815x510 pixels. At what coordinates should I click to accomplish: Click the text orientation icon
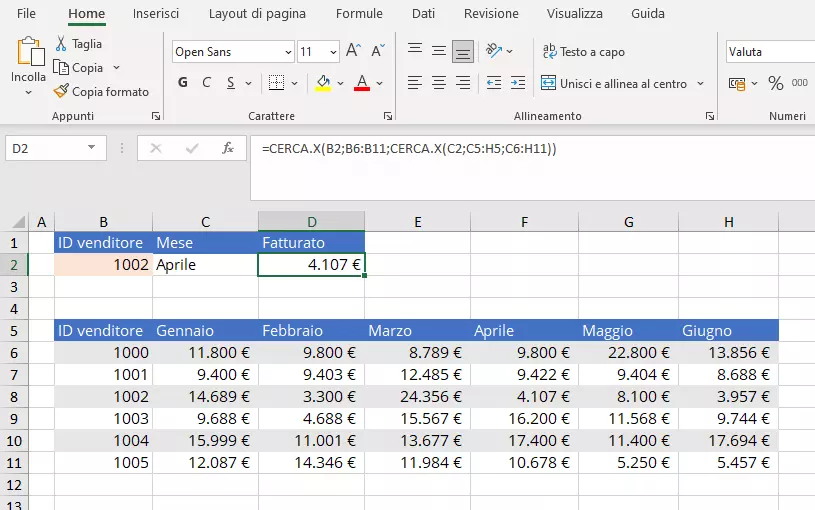[x=493, y=50]
